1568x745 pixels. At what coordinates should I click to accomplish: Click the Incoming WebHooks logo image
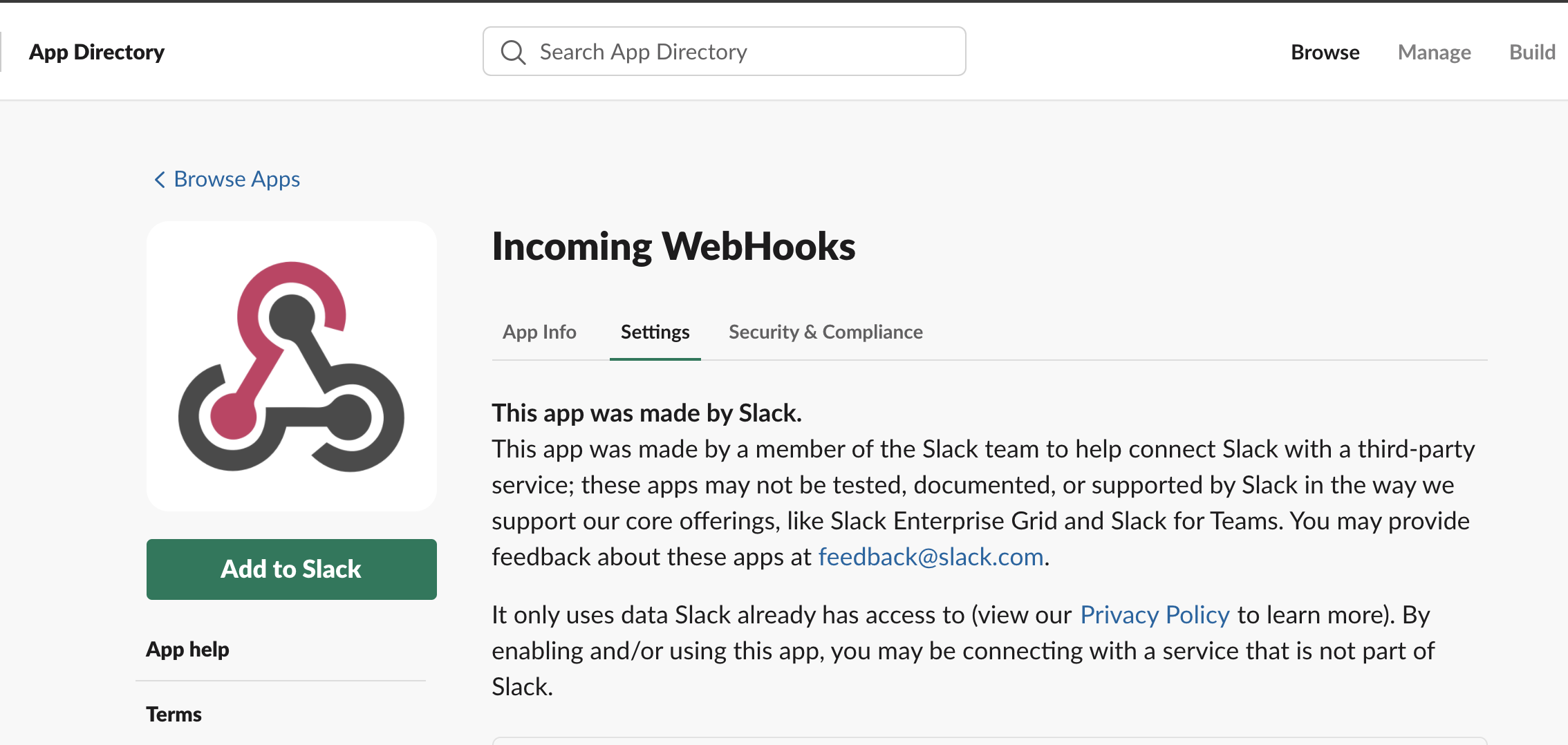pos(291,366)
